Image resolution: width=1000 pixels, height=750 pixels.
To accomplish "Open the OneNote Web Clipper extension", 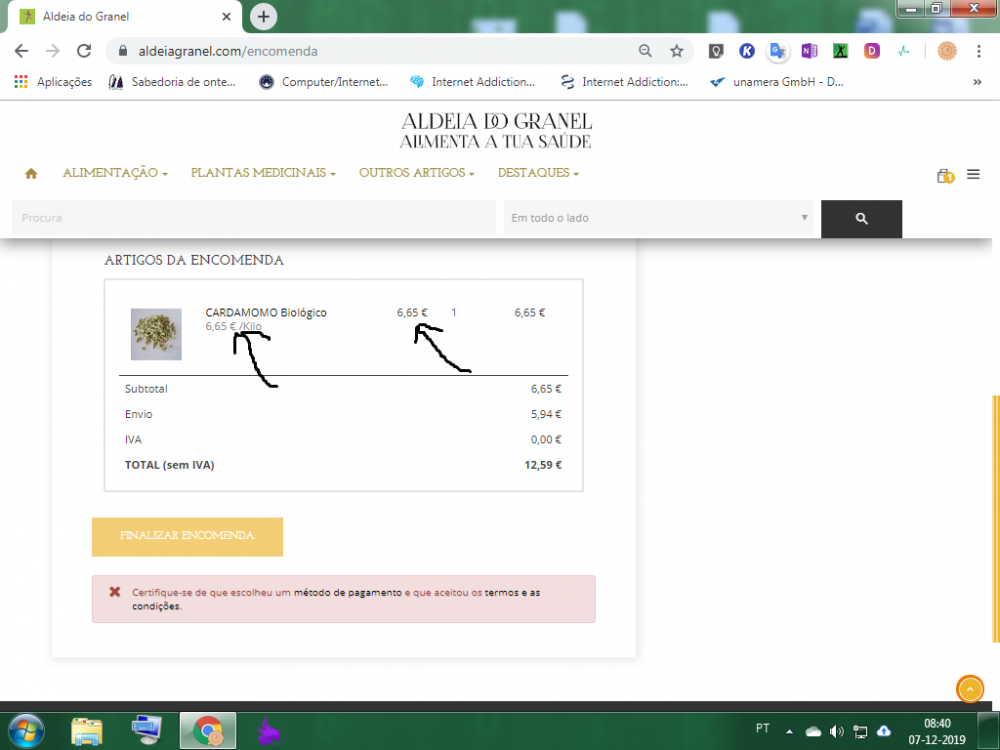I will pos(810,51).
